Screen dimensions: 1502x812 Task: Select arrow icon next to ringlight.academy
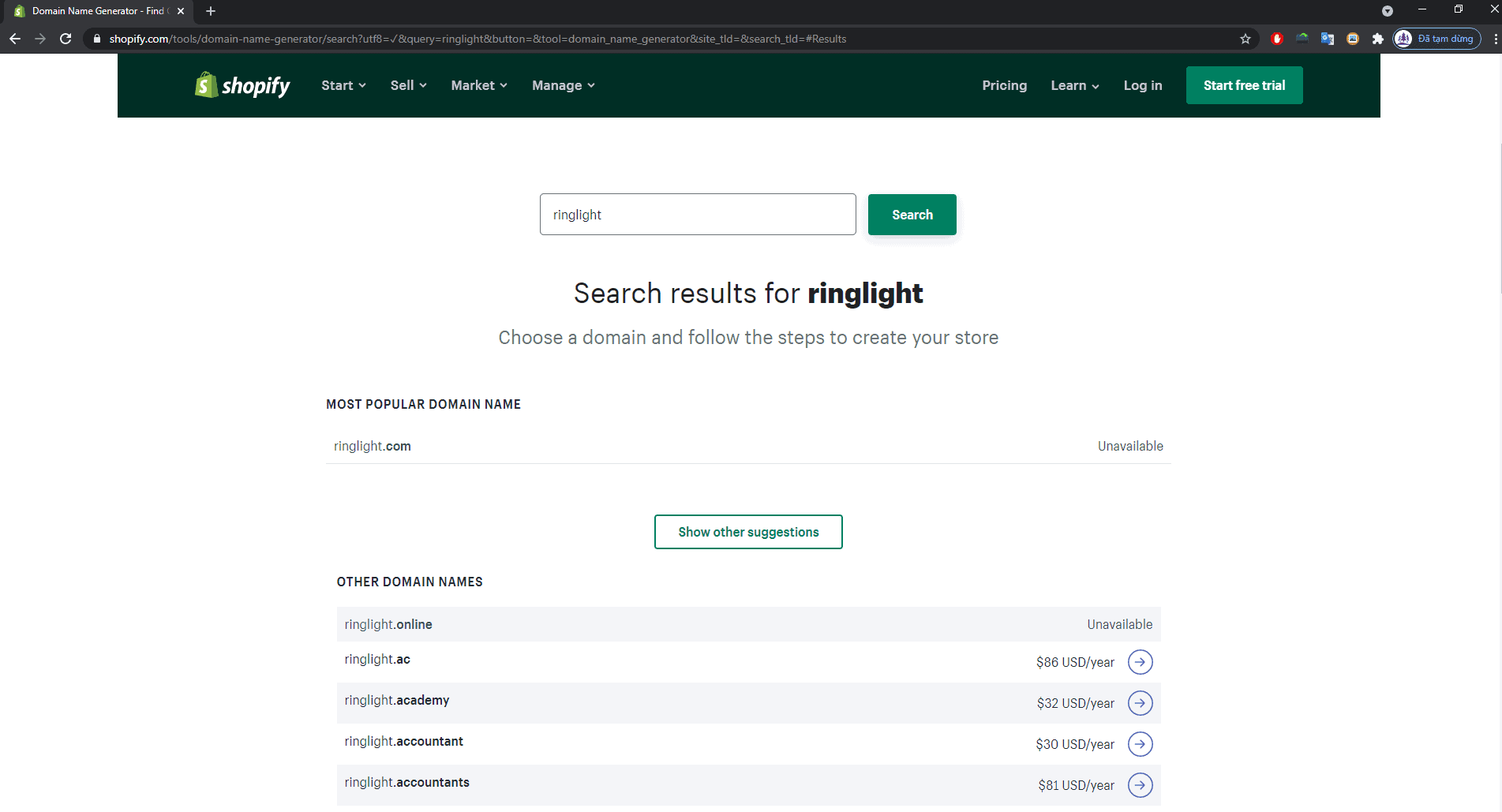click(x=1140, y=703)
